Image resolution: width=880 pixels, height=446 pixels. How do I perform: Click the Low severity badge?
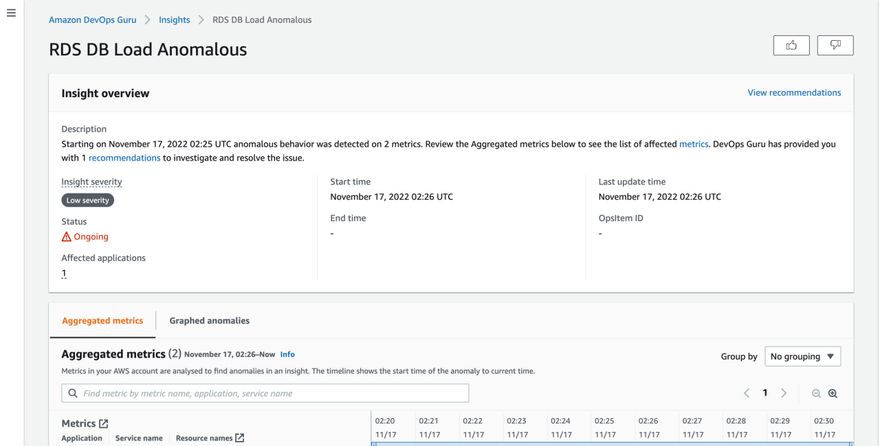coord(88,200)
